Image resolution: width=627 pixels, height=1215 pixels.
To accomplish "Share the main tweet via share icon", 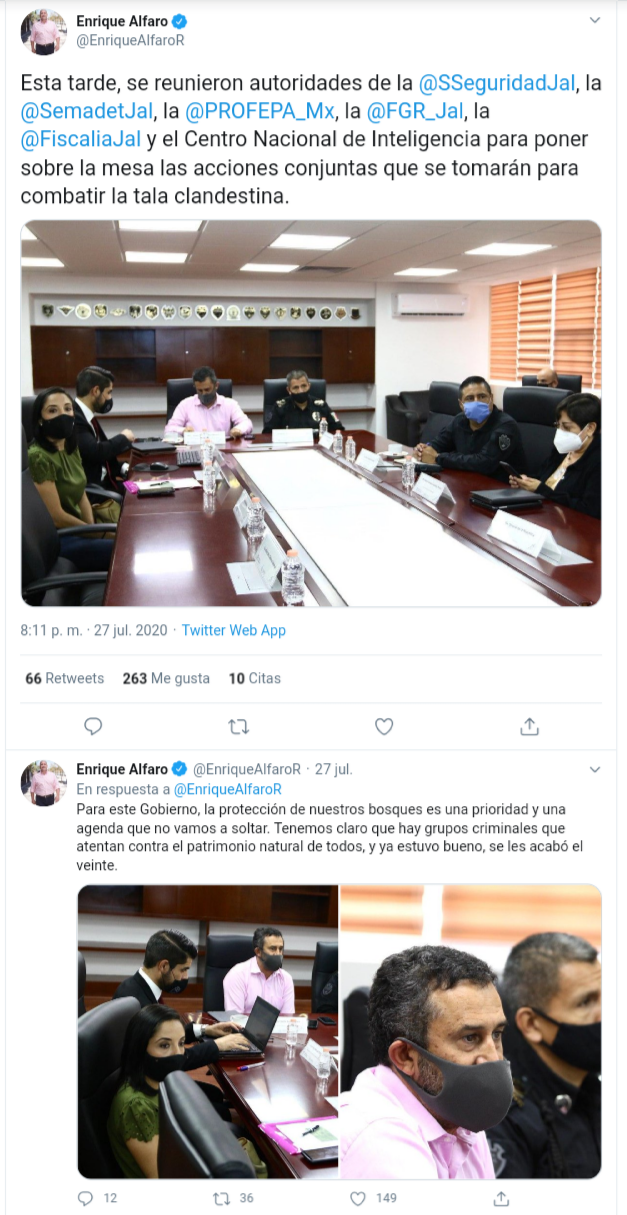I will [x=530, y=727].
